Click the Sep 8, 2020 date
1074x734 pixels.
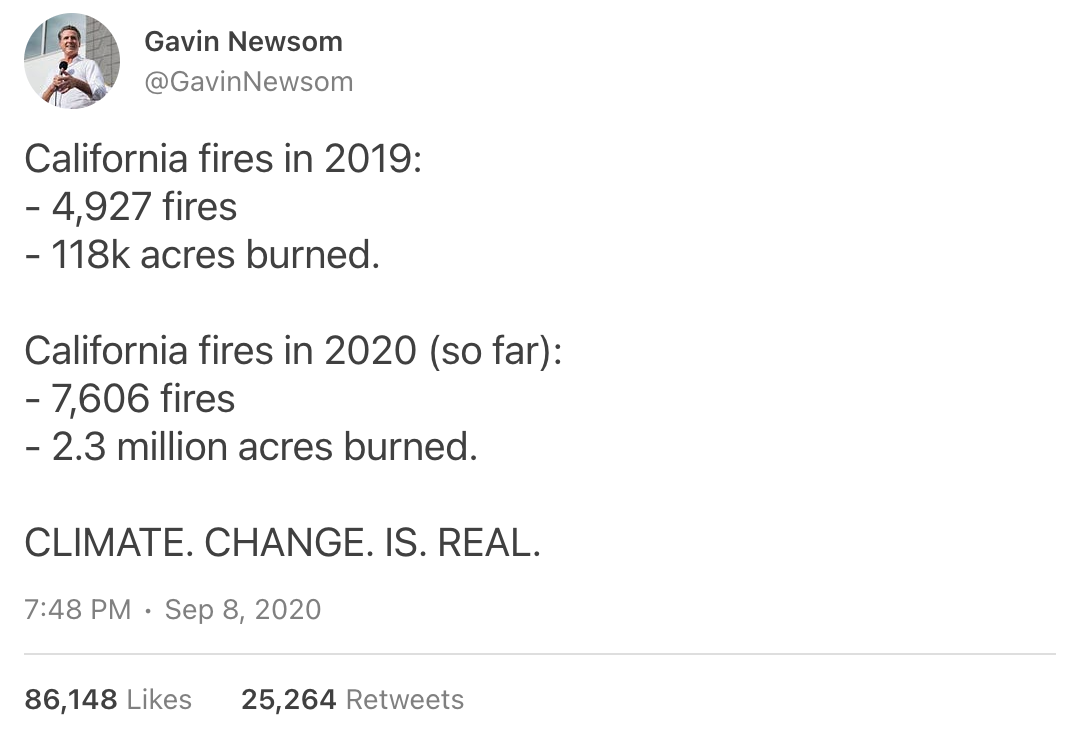242,609
